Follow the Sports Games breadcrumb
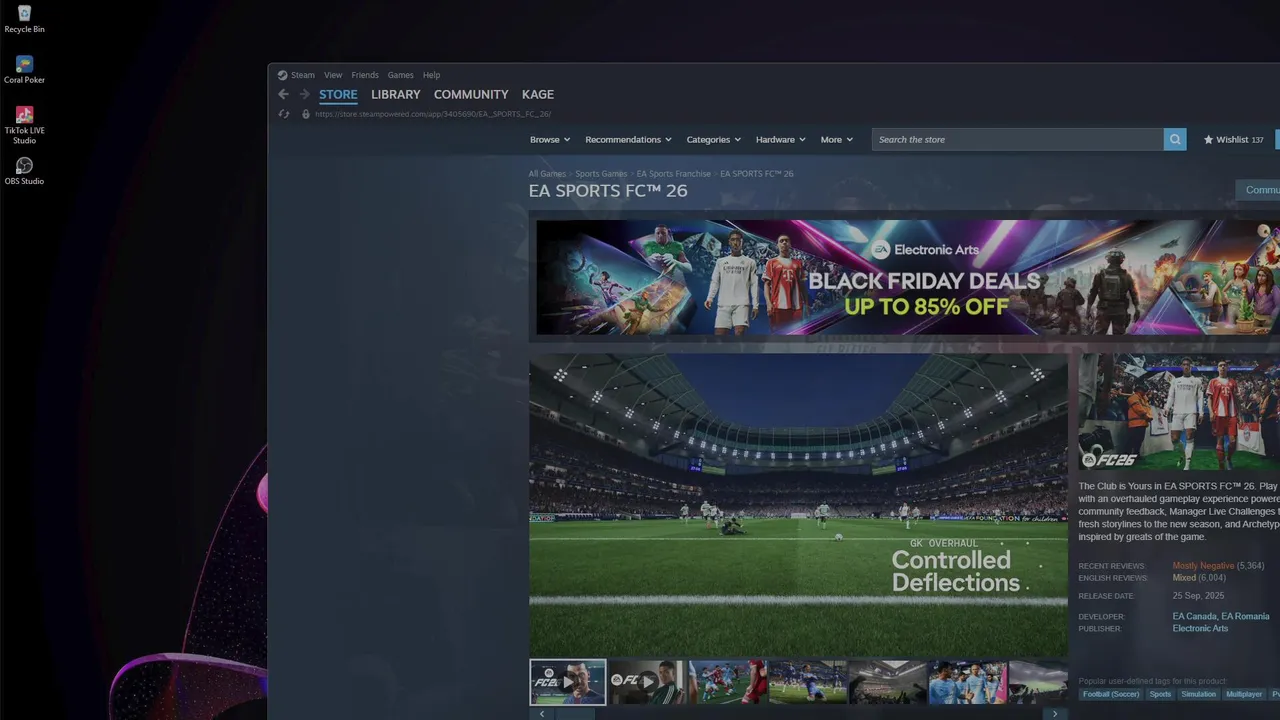This screenshot has width=1280, height=720. (601, 174)
